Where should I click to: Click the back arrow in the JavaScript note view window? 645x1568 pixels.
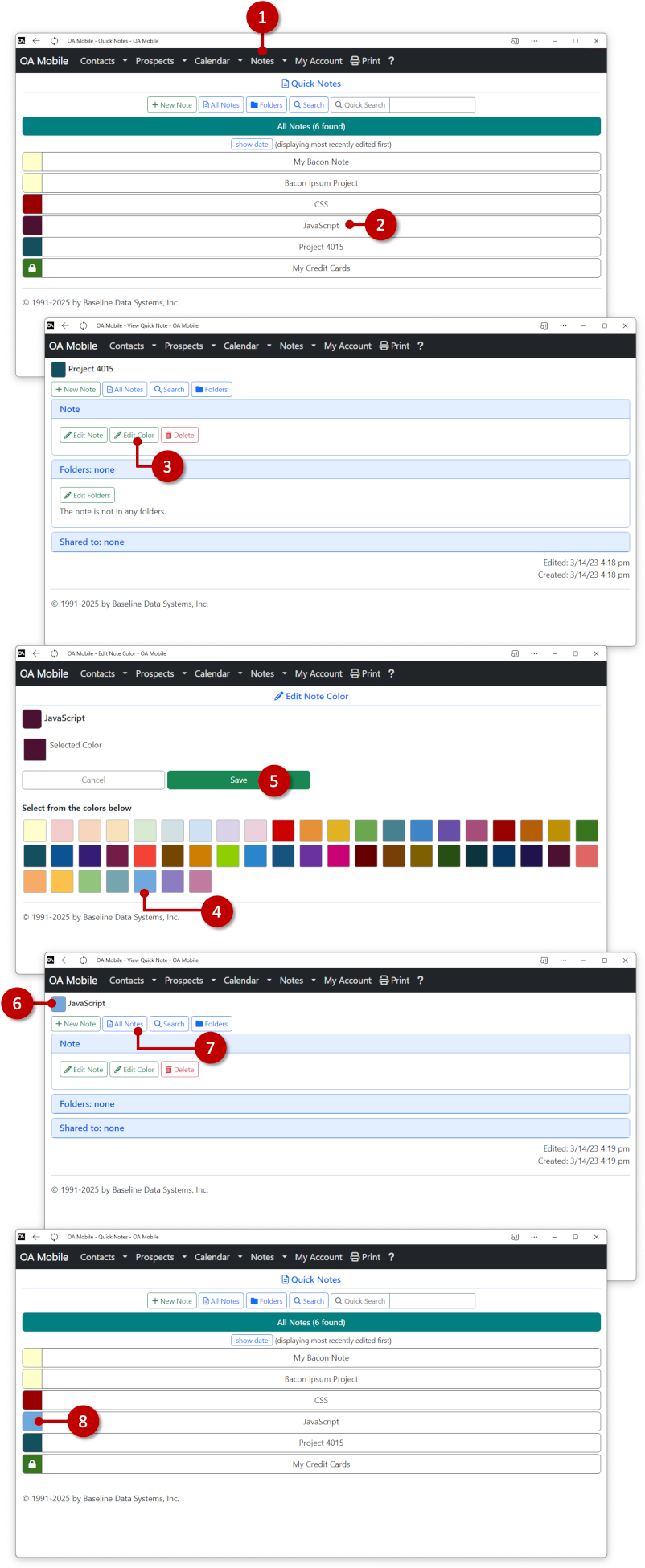click(65, 960)
